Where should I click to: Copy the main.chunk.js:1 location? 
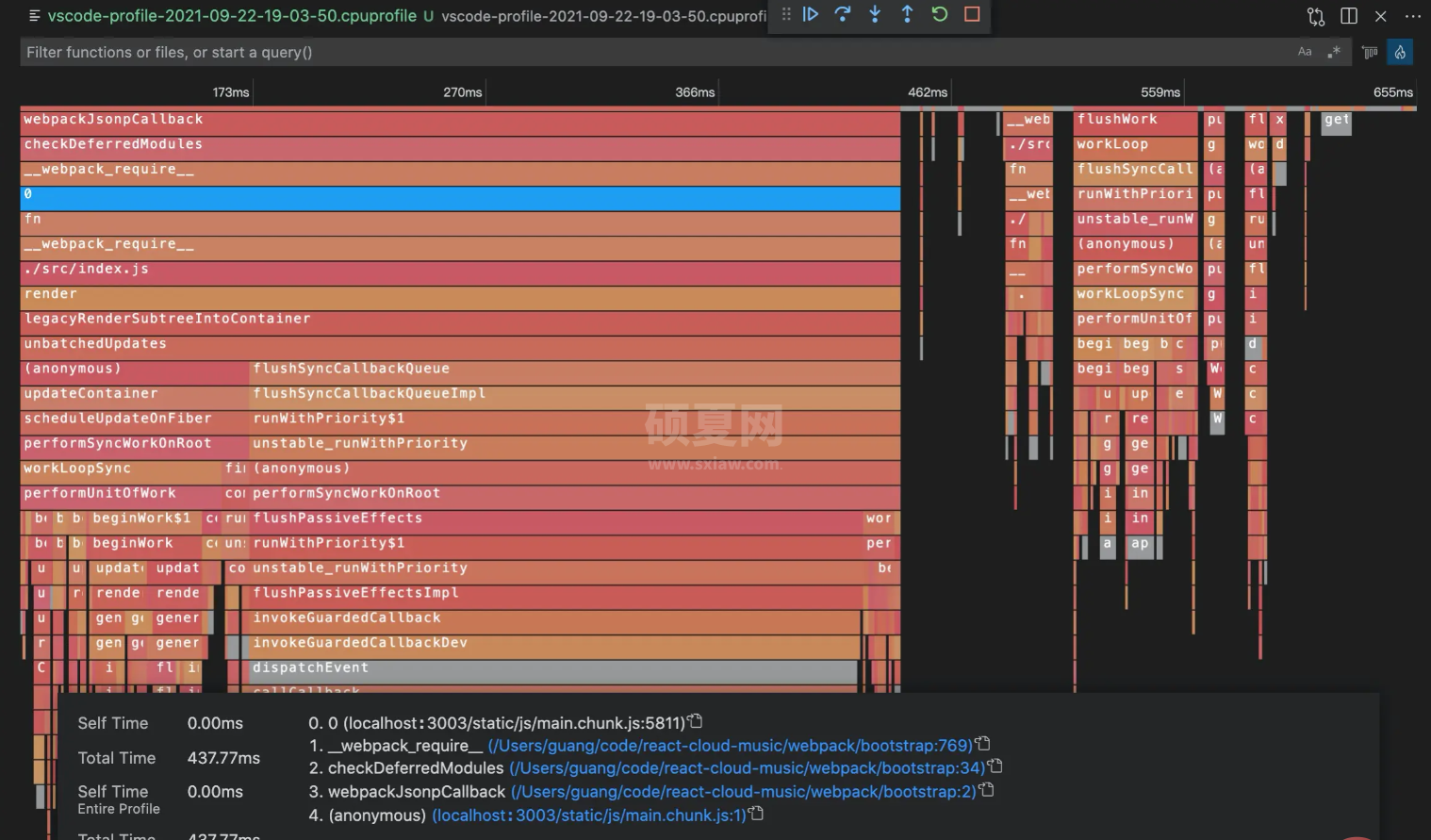coord(756,813)
